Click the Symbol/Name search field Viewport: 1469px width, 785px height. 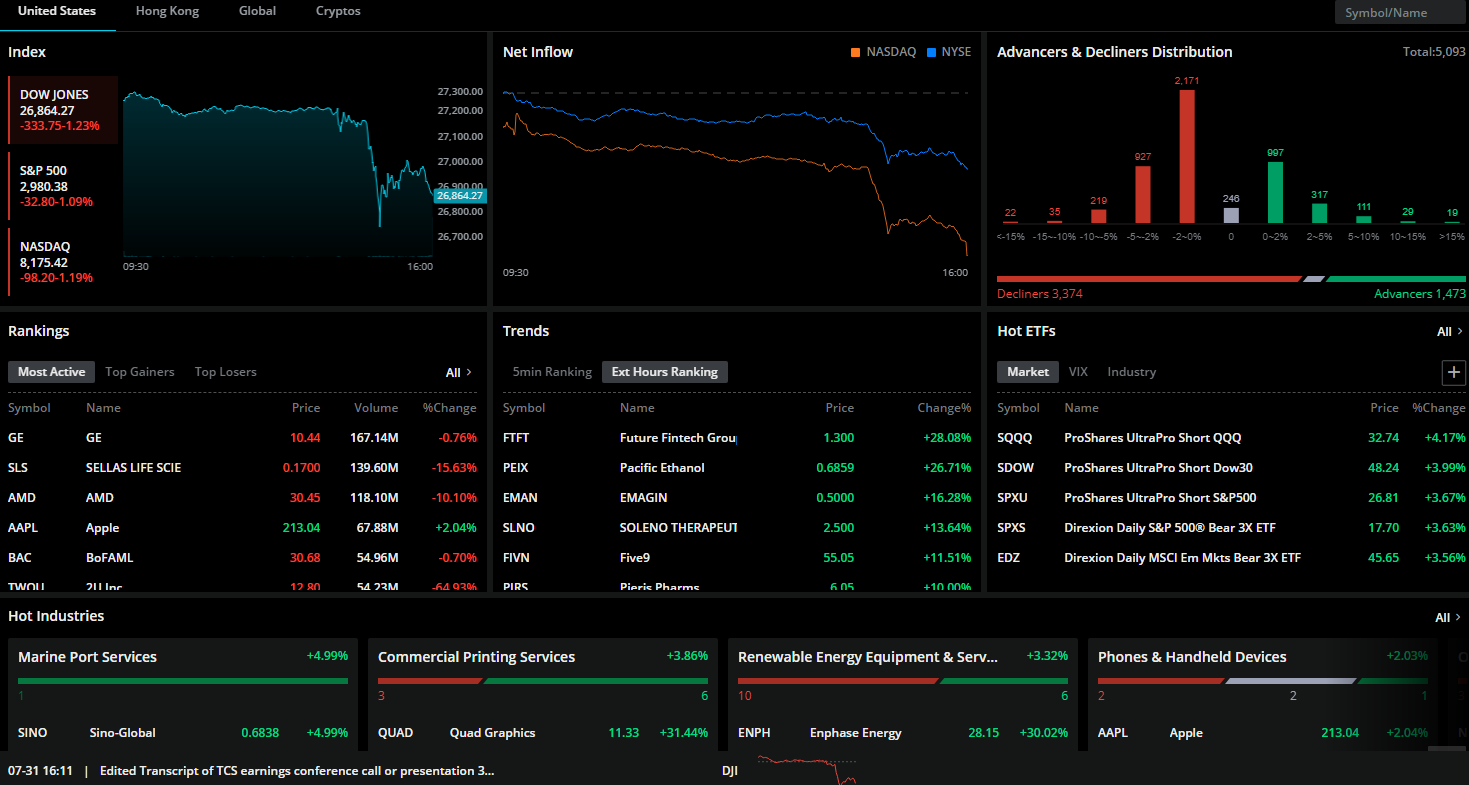point(1400,13)
